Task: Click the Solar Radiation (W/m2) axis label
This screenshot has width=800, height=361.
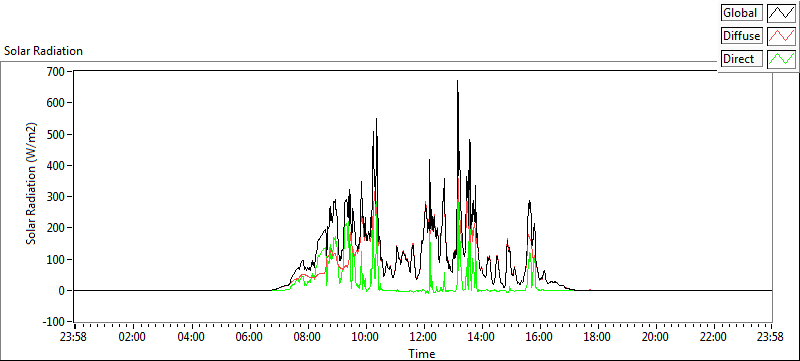Action: click(x=31, y=183)
